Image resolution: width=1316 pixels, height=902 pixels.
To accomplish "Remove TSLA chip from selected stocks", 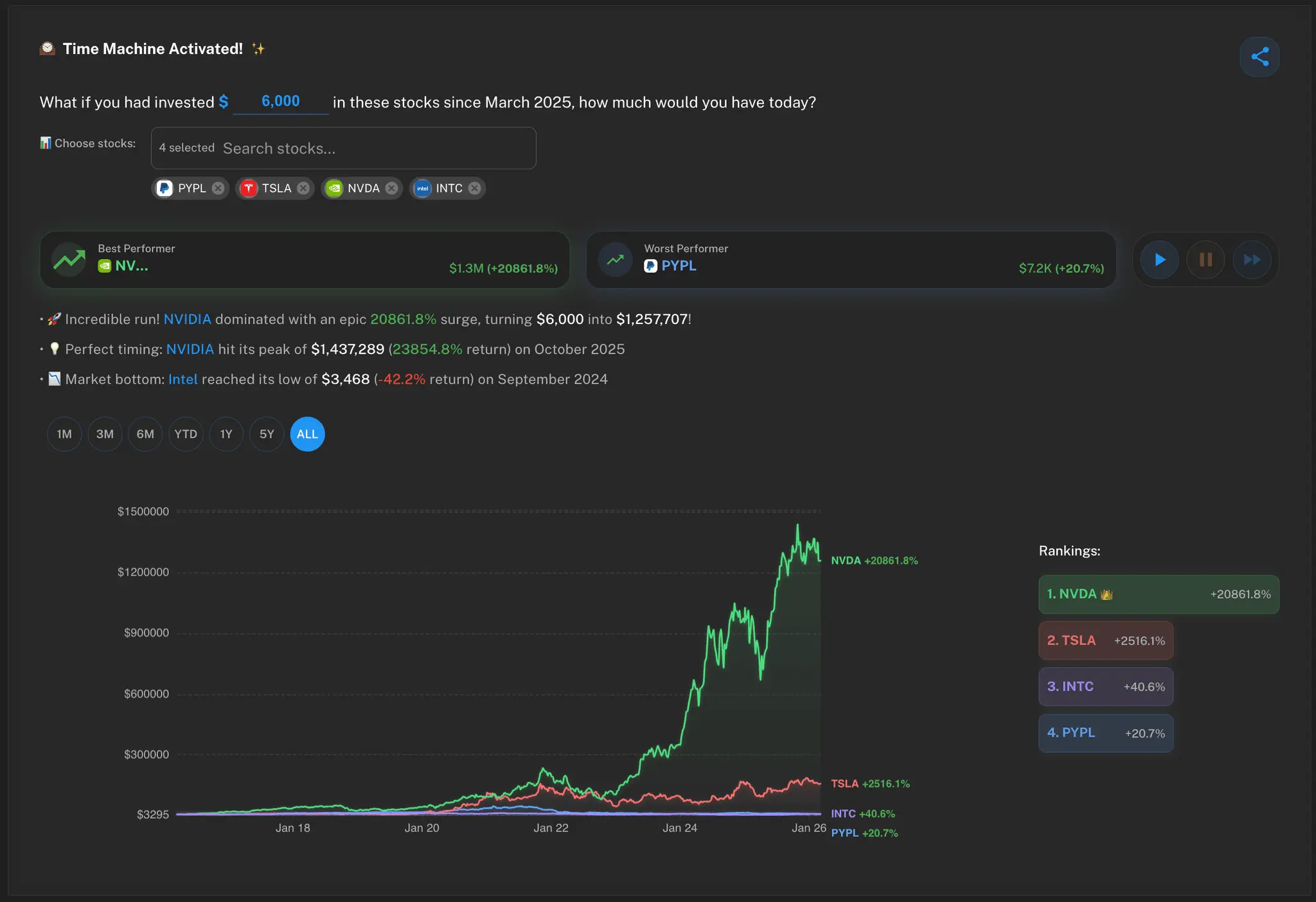I will click(x=303, y=188).
